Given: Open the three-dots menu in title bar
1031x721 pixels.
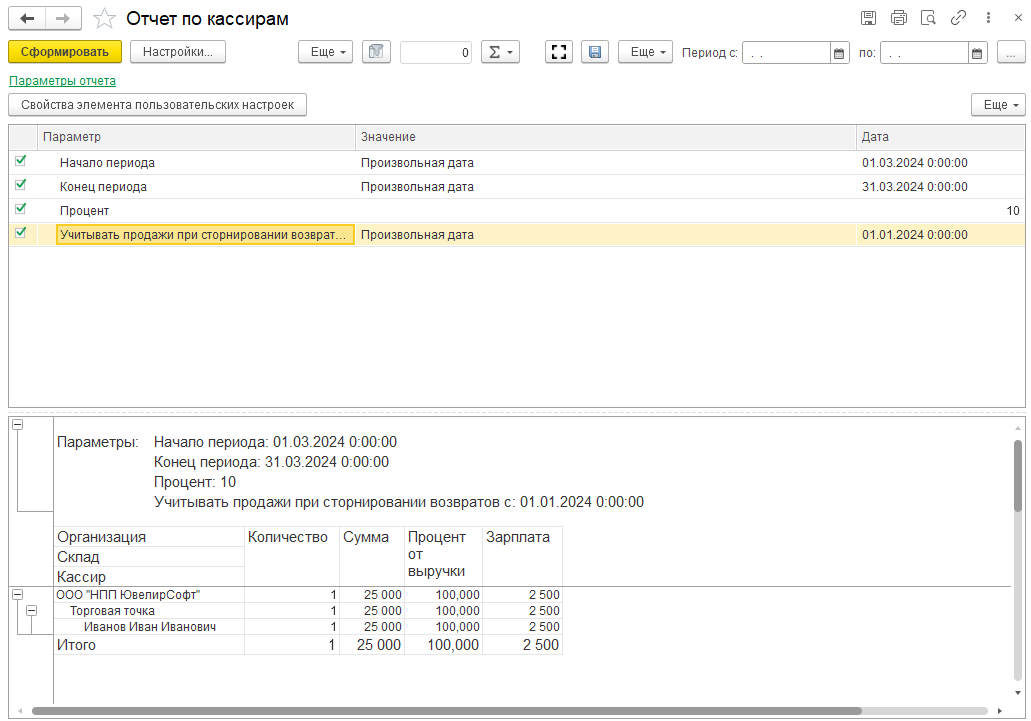Looking at the screenshot, I should [x=988, y=18].
